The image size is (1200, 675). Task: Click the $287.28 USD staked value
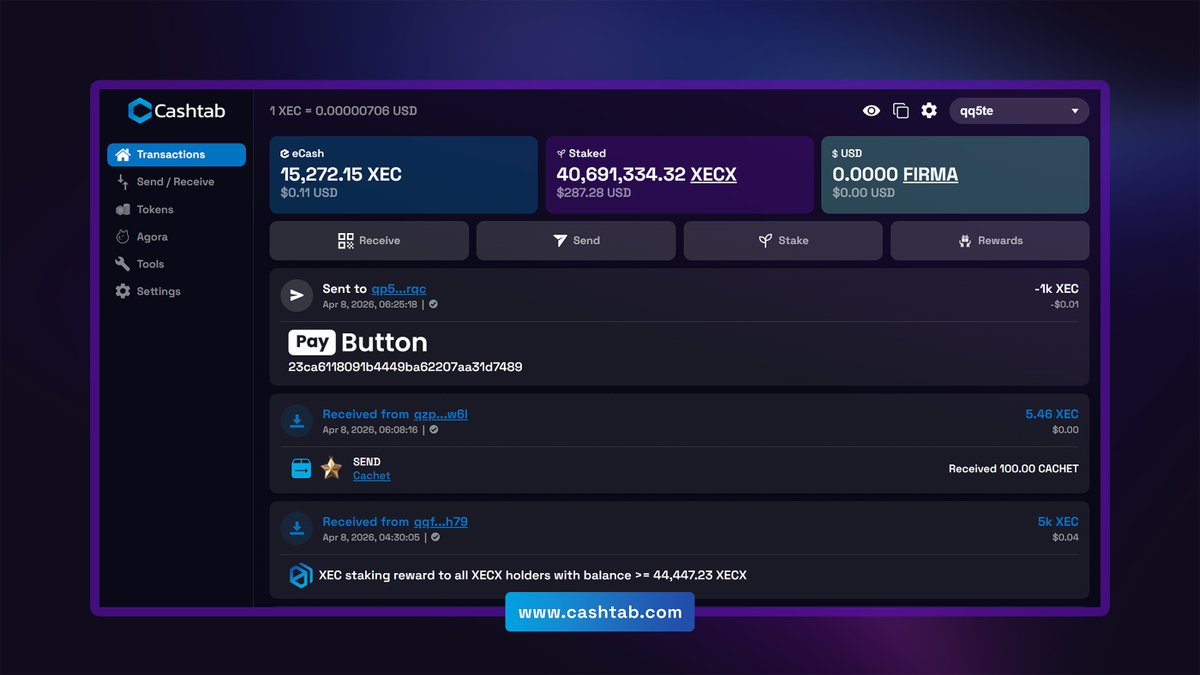click(594, 193)
